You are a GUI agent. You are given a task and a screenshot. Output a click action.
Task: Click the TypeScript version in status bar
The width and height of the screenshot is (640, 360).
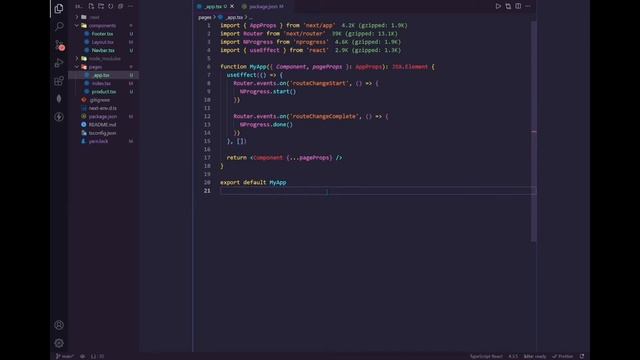(x=513, y=356)
